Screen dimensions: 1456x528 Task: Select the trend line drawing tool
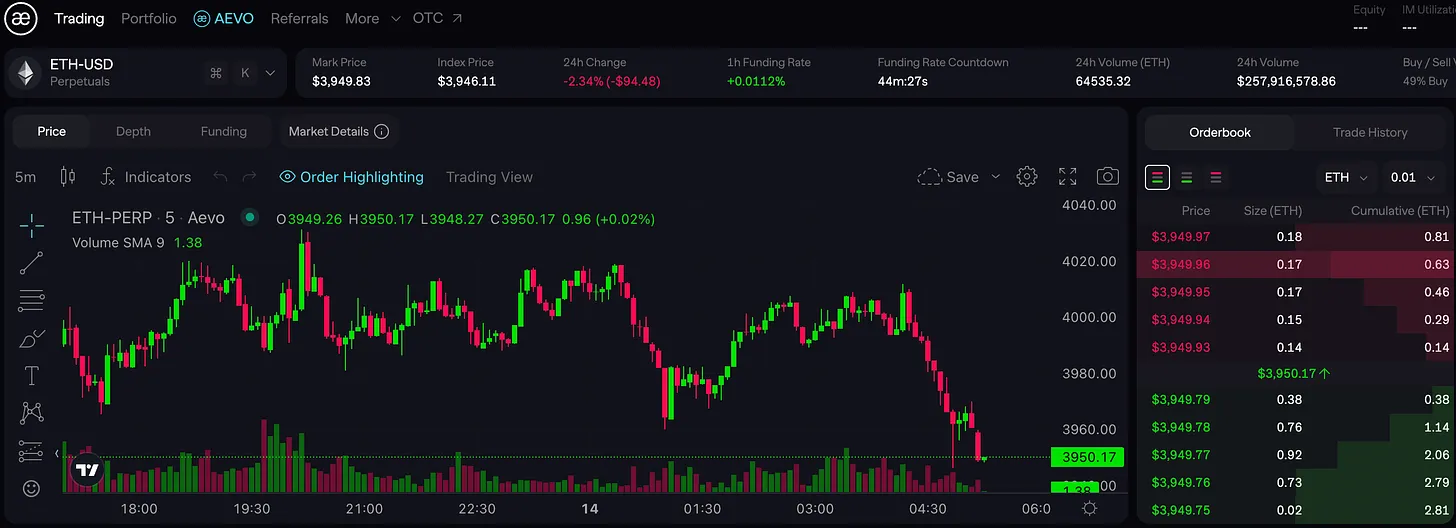pos(31,263)
